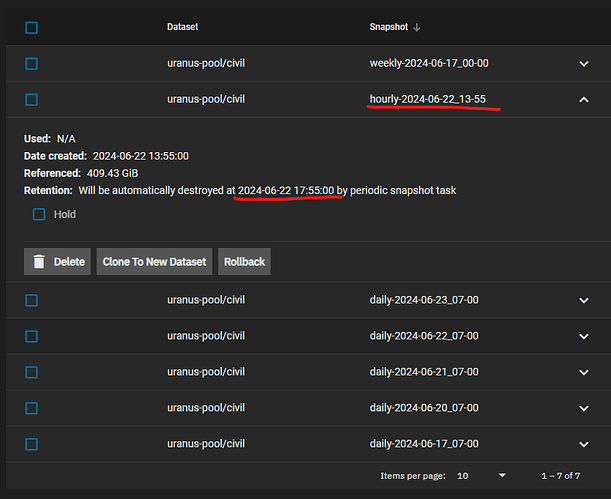This screenshot has width=611, height=499.
Task: Select the hourly-2024-06-22_13-55 snapshot checkbox
Action: [31, 99]
